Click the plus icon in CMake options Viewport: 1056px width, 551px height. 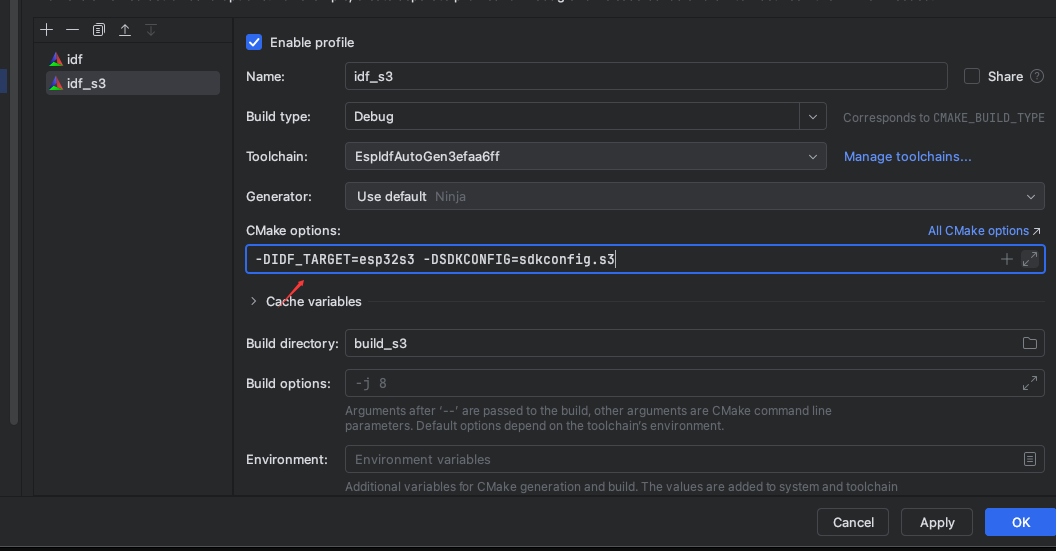(x=1007, y=260)
